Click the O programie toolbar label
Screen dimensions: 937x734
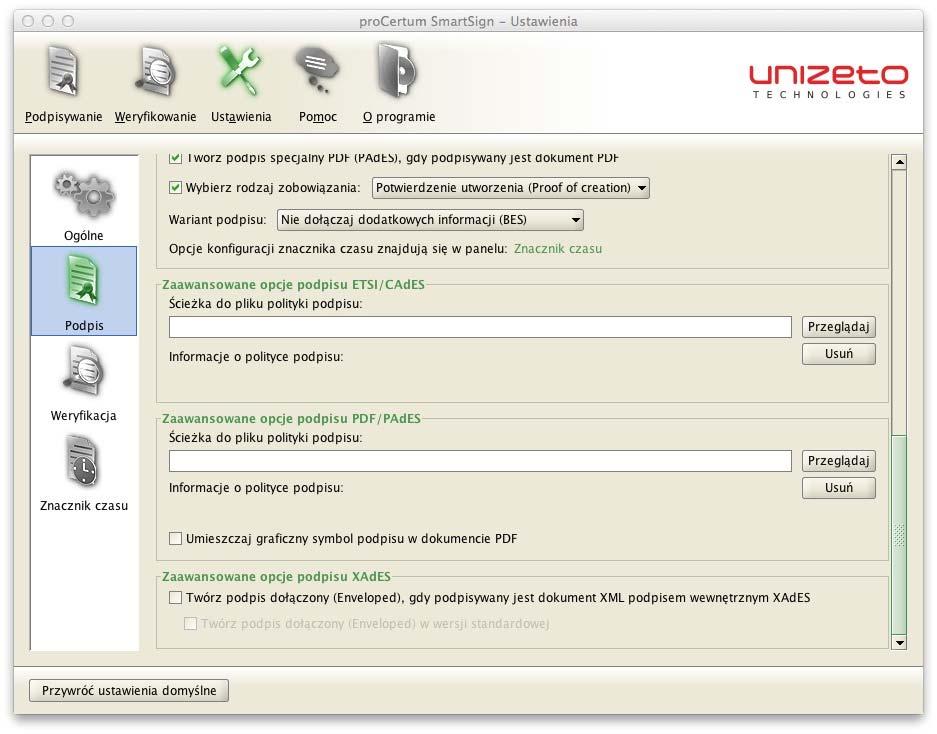(x=399, y=117)
